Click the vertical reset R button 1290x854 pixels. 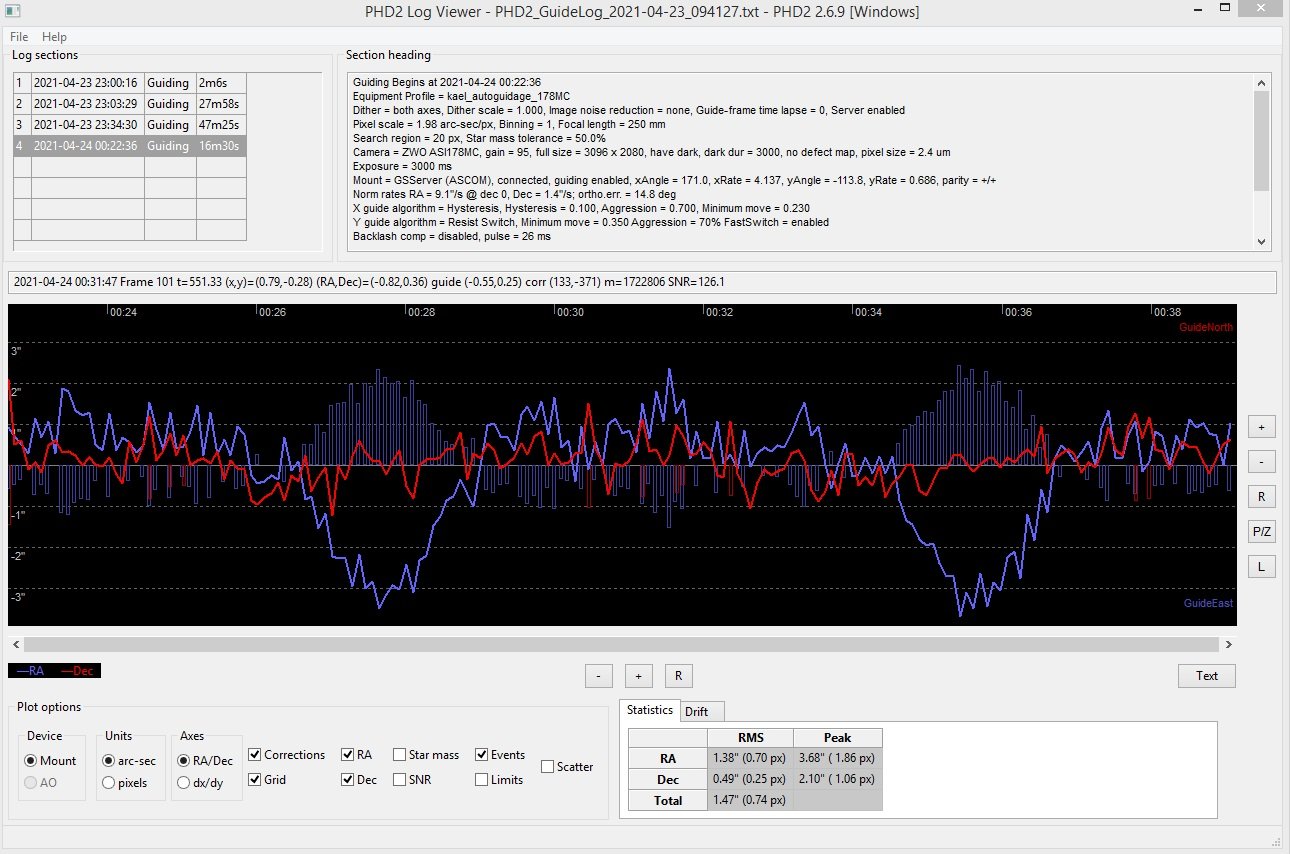point(1261,496)
